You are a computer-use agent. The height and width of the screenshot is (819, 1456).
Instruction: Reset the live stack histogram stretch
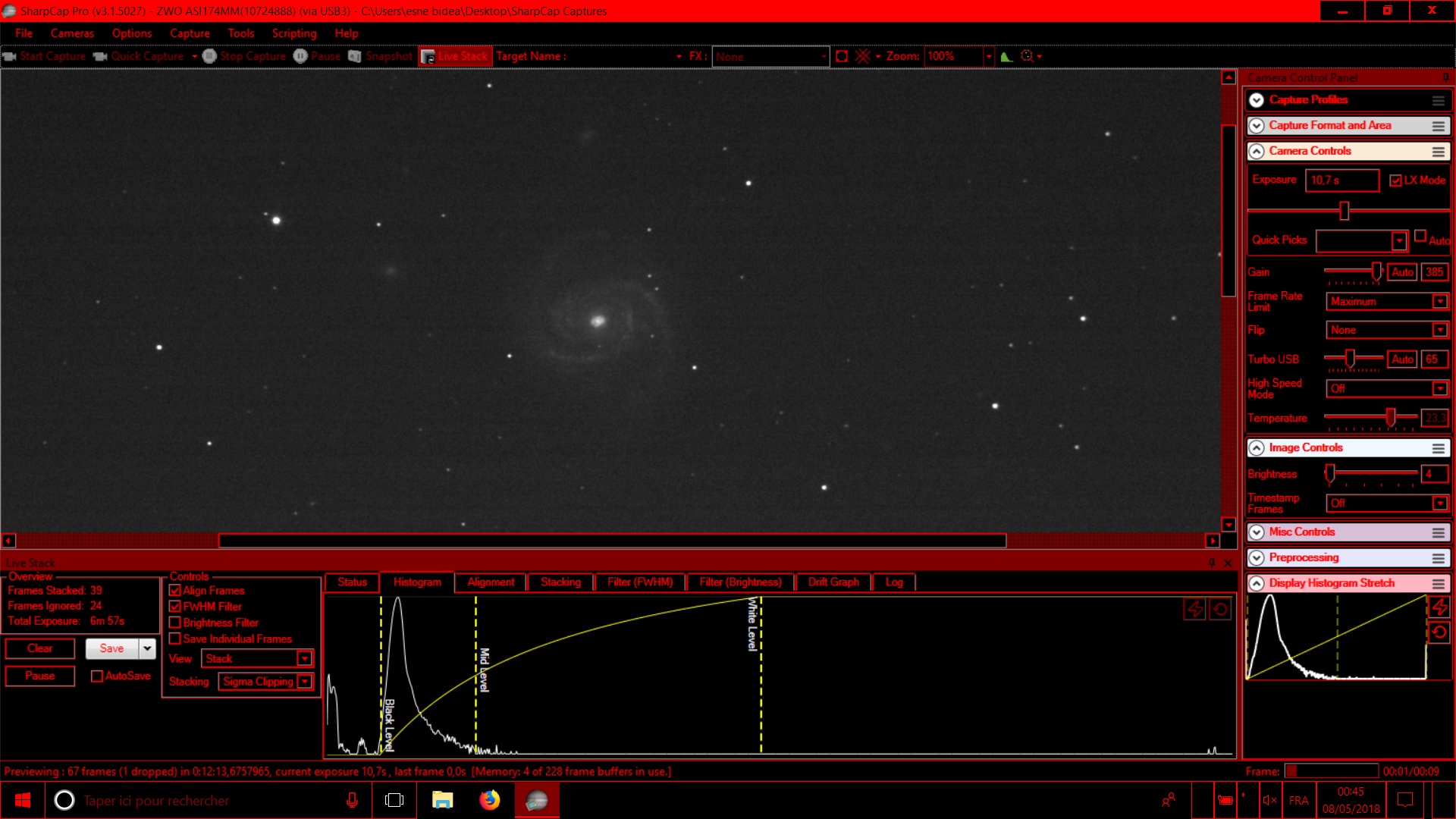(x=1220, y=609)
